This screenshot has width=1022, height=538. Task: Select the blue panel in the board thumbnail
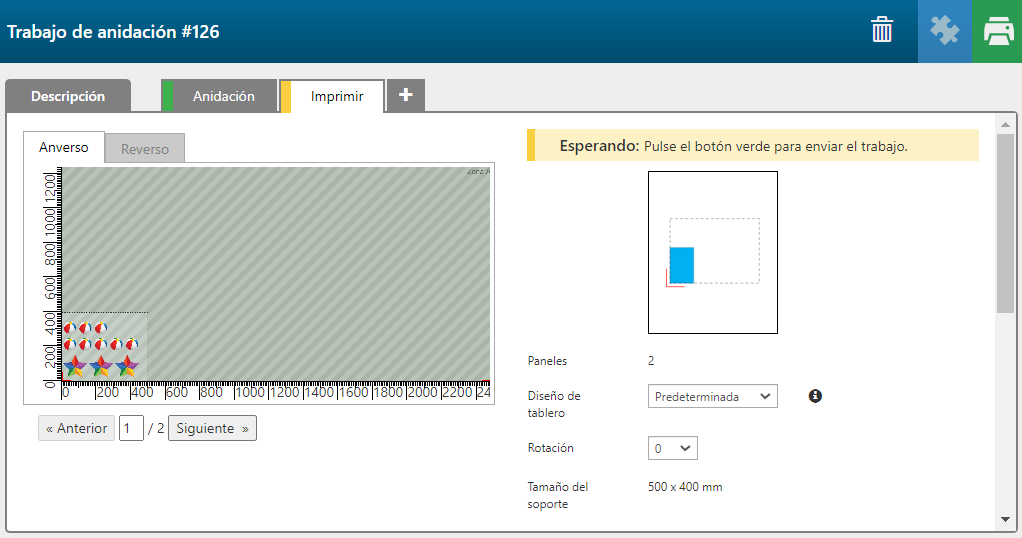click(681, 265)
